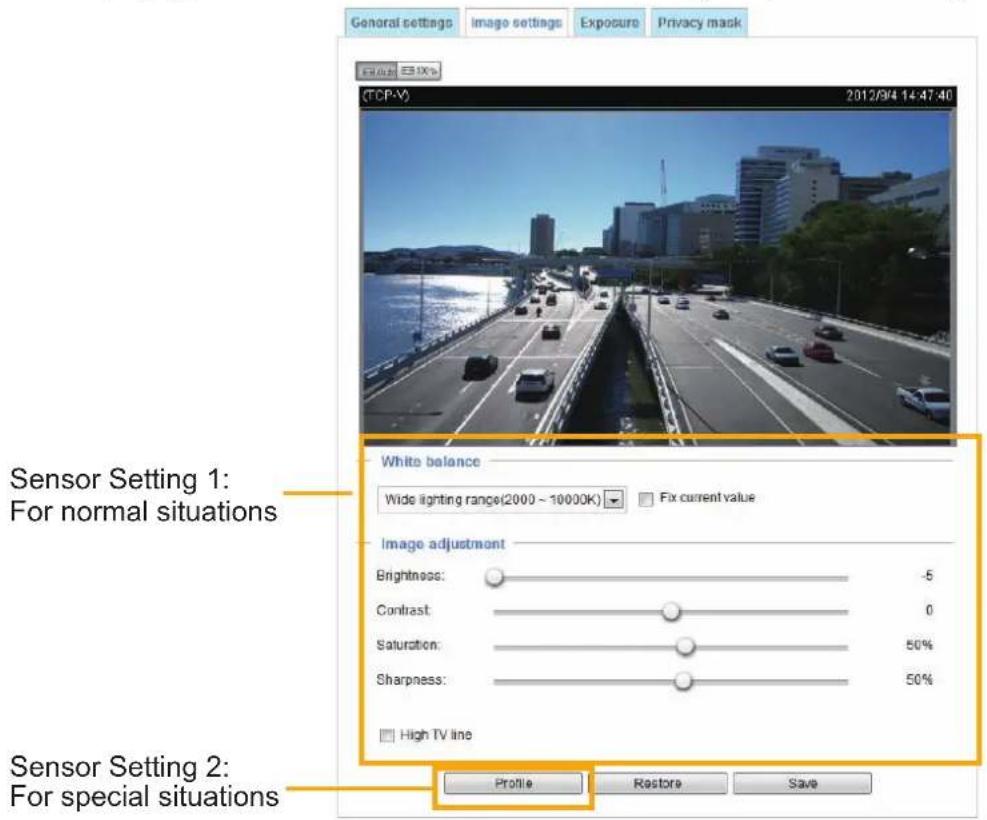Viewport: 987px width, 820px height.
Task: Click the Restore button
Action: pyautogui.click(x=658, y=783)
